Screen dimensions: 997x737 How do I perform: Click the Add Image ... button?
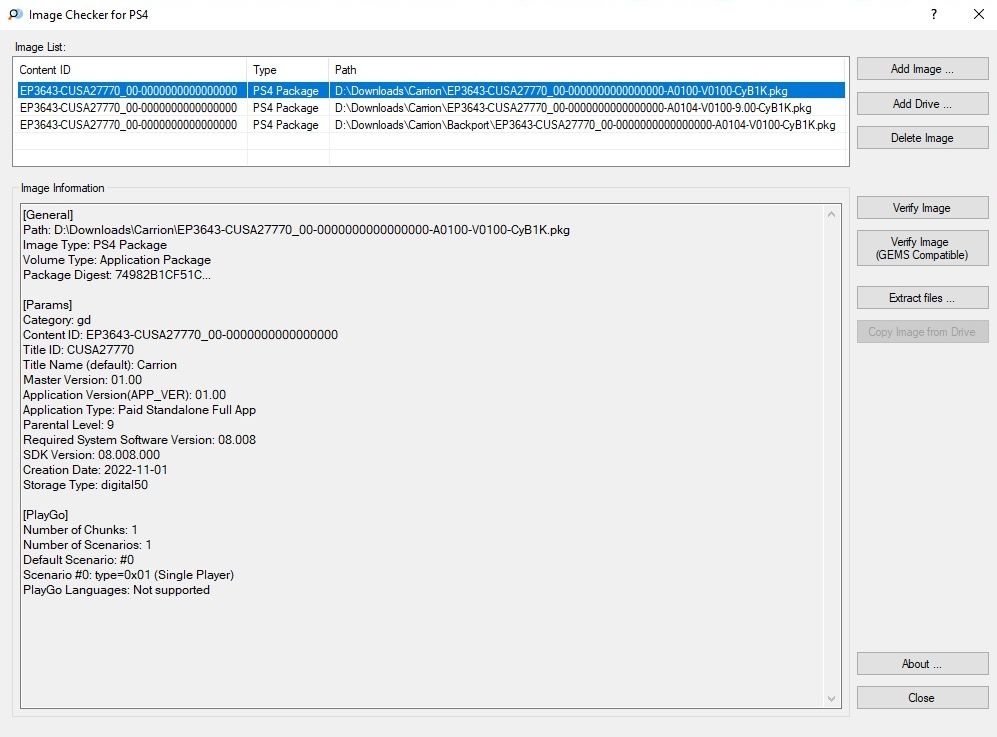click(x=922, y=69)
